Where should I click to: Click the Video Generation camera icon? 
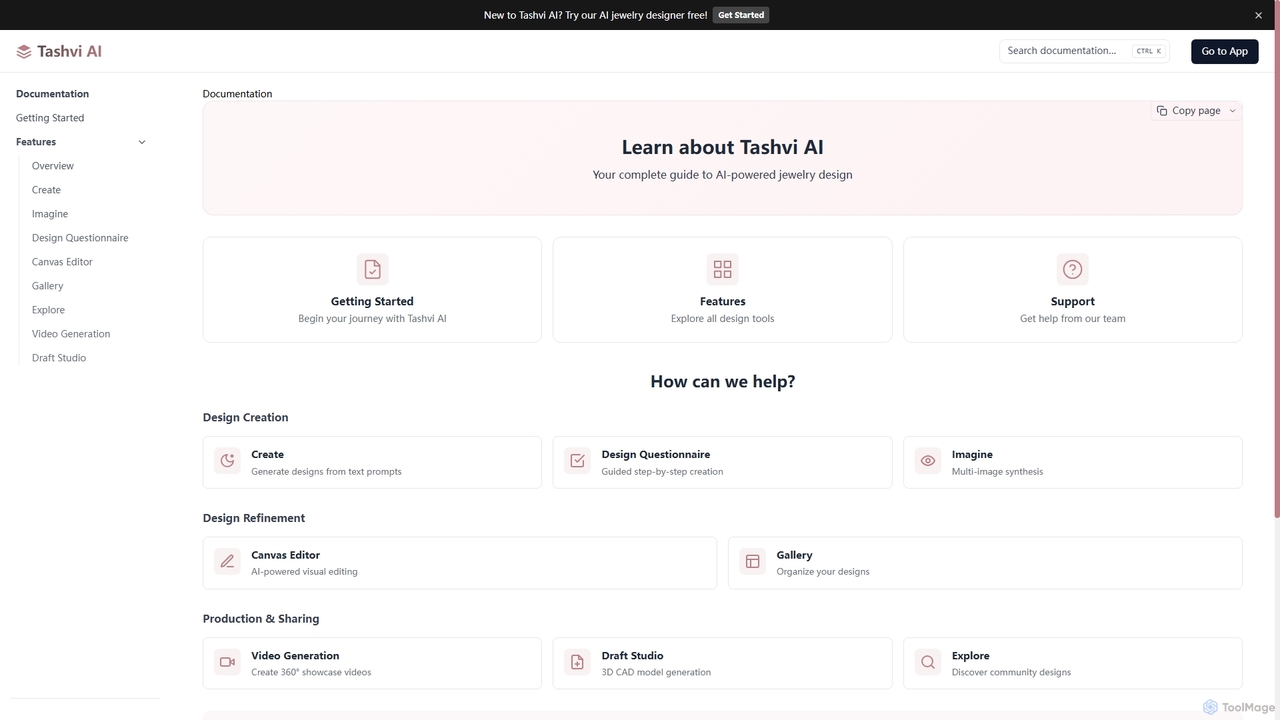(228, 662)
